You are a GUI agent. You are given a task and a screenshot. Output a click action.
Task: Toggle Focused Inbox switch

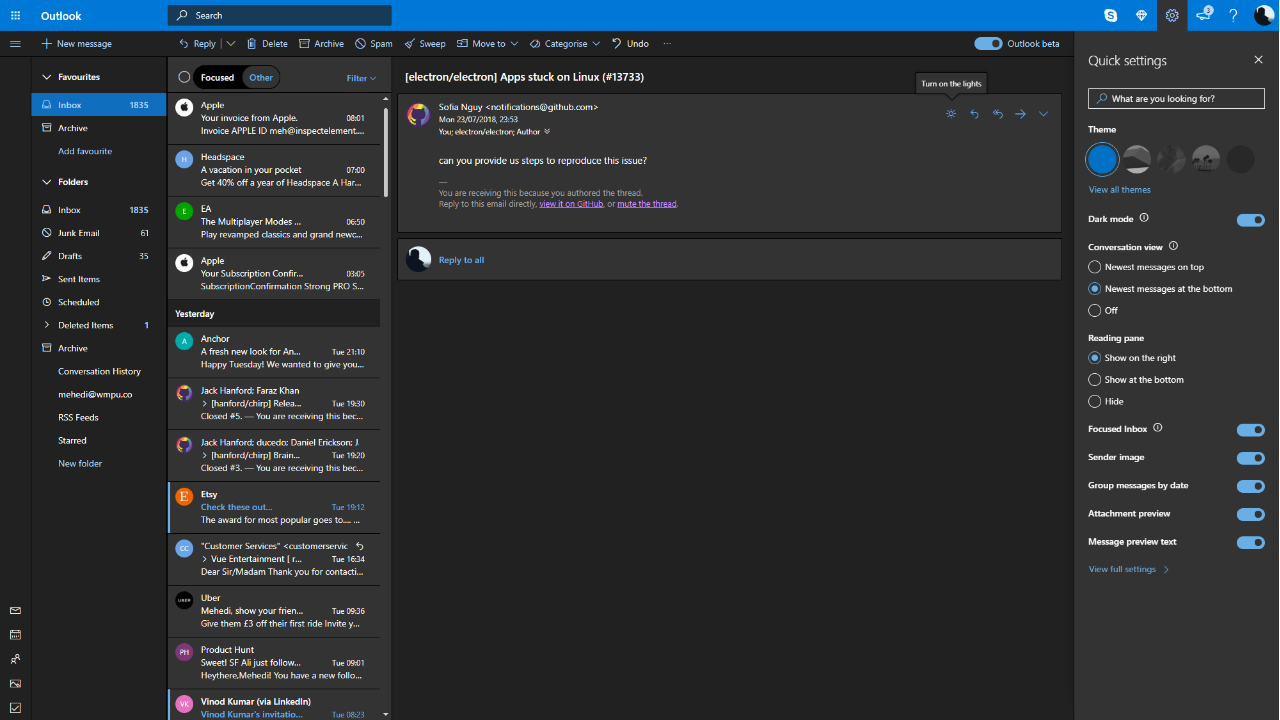point(1251,430)
